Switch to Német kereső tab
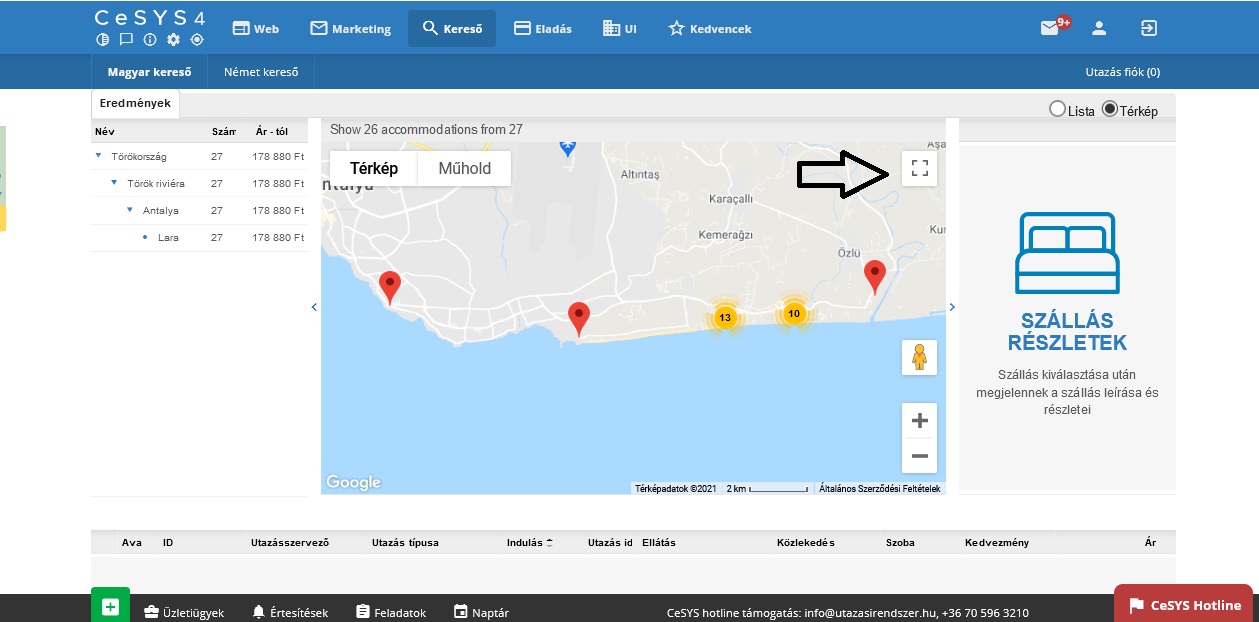The image size is (1259, 622). click(x=261, y=72)
